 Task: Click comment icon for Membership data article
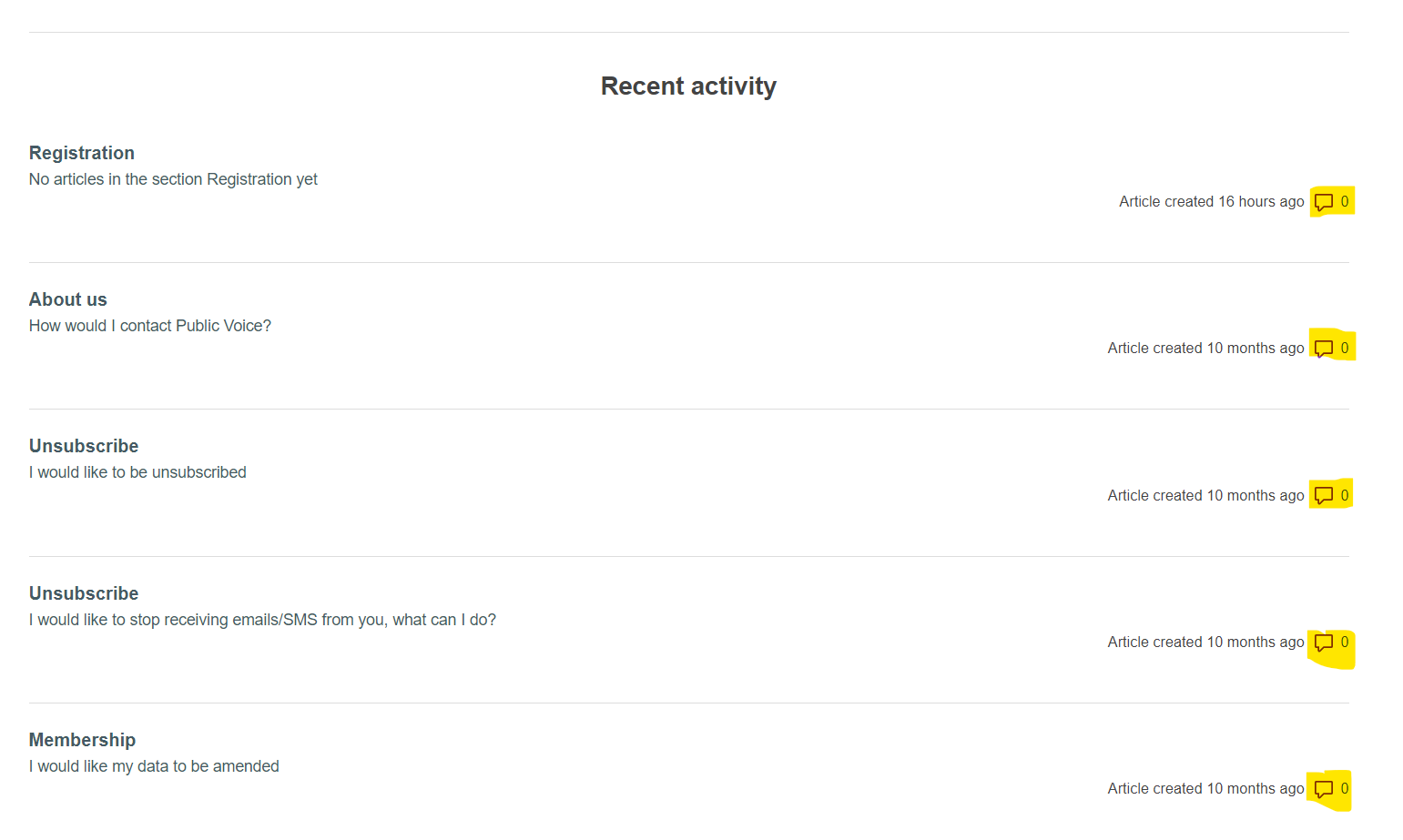click(1324, 789)
